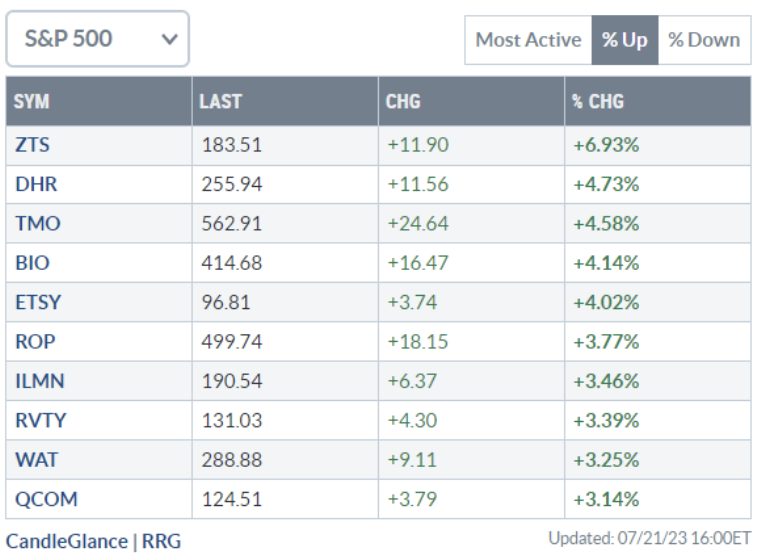The image size is (758, 560).
Task: Open the CandleGlance link
Action: (x=67, y=542)
